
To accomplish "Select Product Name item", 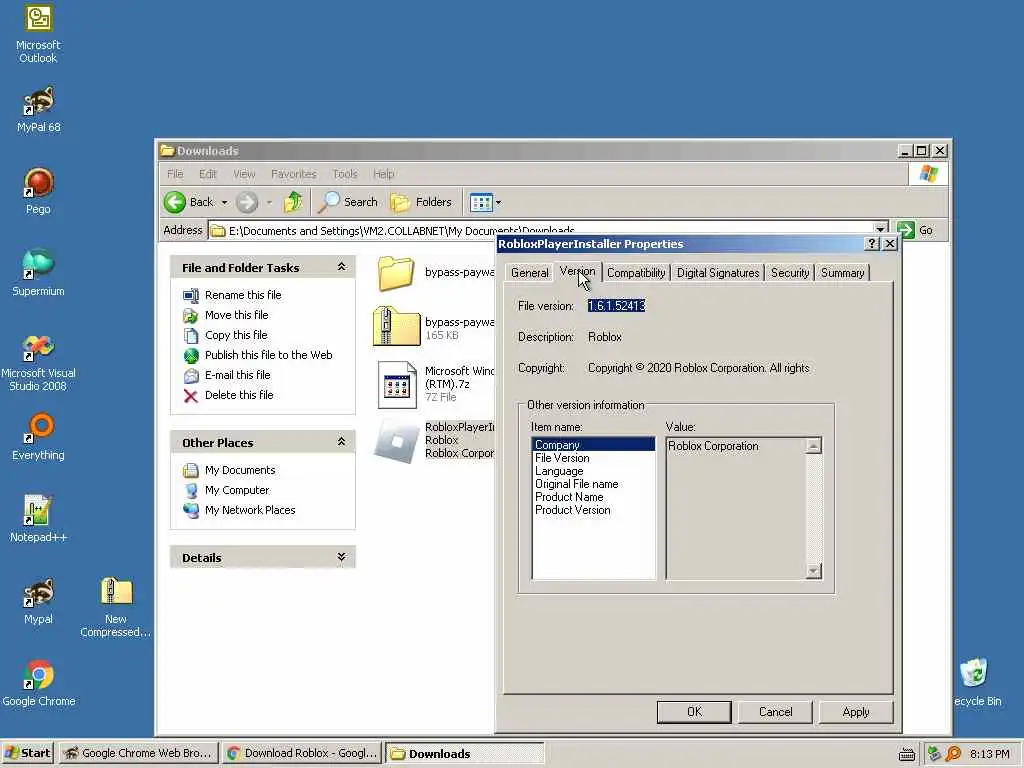I will point(593,497).
